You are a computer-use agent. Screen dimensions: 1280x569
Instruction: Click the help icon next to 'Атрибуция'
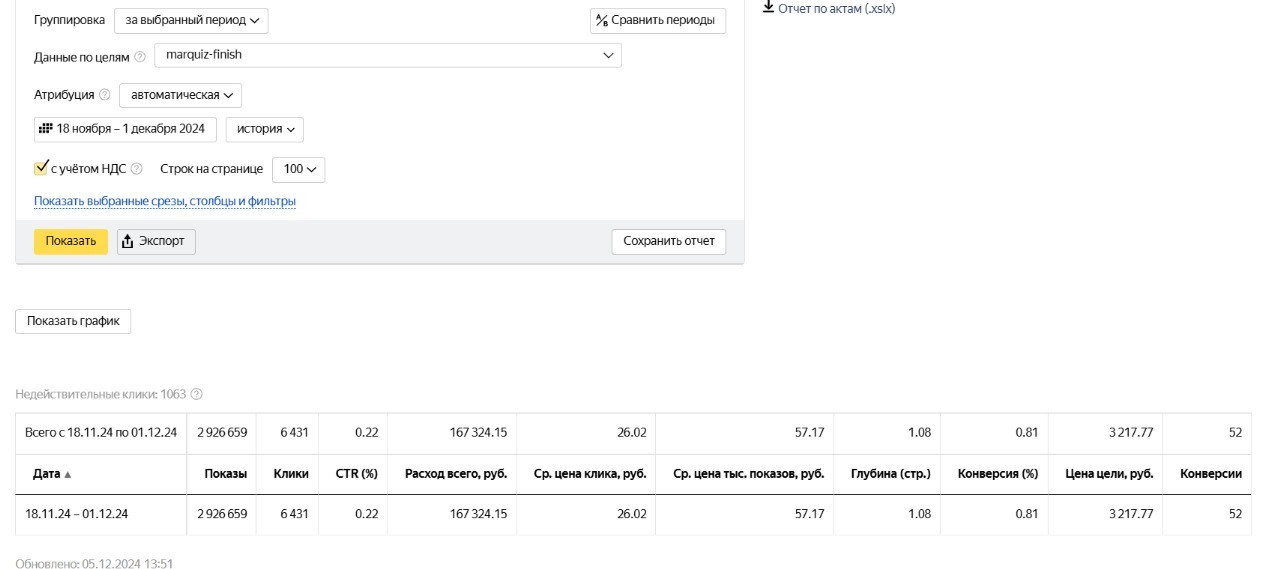105,95
